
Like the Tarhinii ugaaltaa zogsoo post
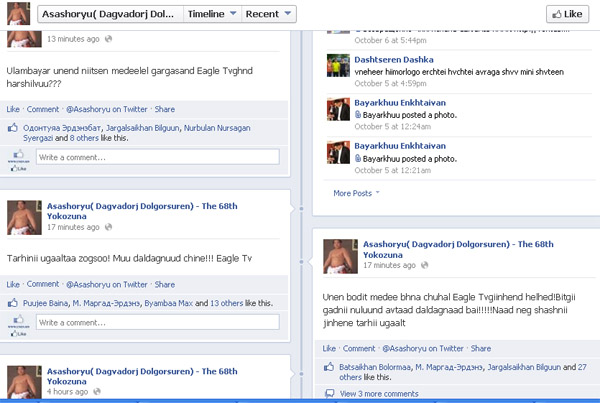[x=13, y=284]
